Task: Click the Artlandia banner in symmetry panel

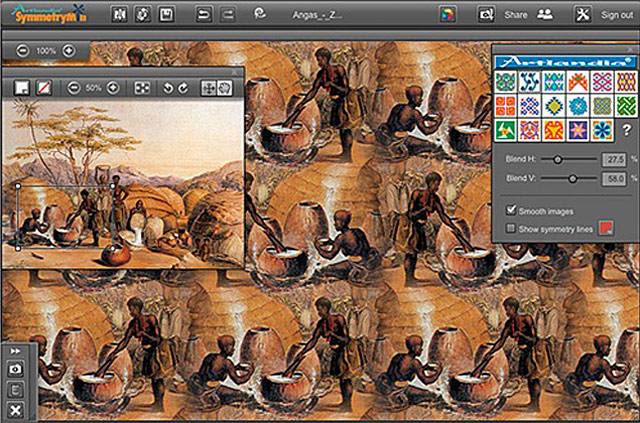Action: 565,62
